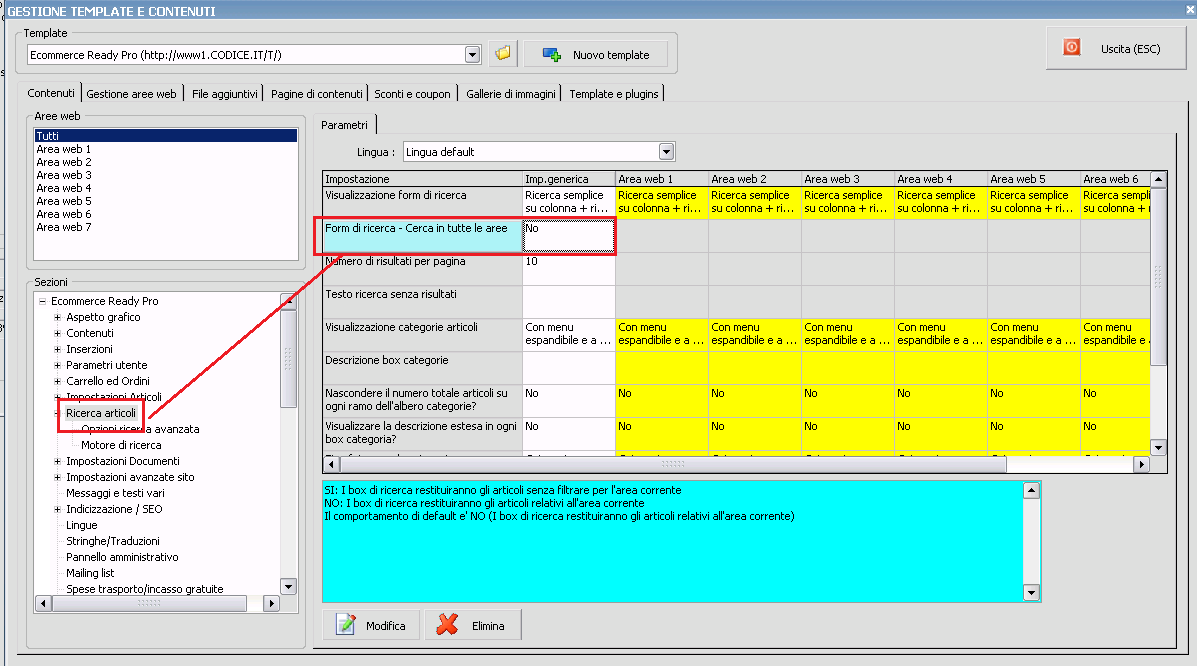1197x666 pixels.
Task: Switch to the Gestione aree web tab
Action: click(131, 94)
